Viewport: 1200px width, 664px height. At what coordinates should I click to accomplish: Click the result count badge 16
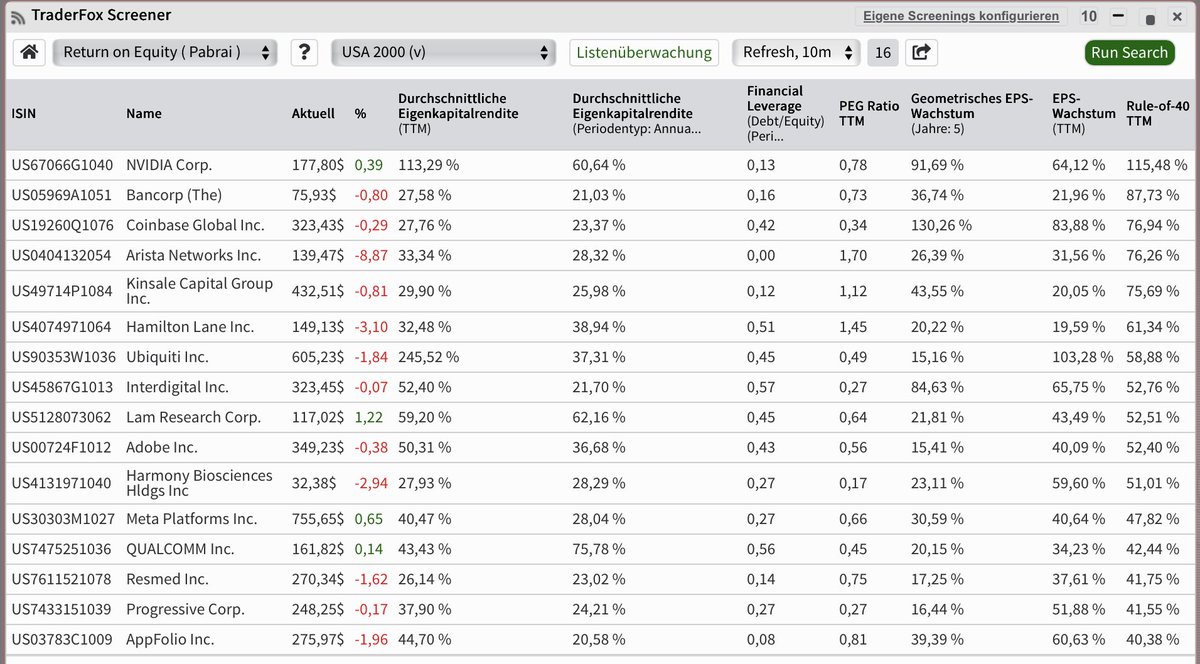tap(882, 52)
